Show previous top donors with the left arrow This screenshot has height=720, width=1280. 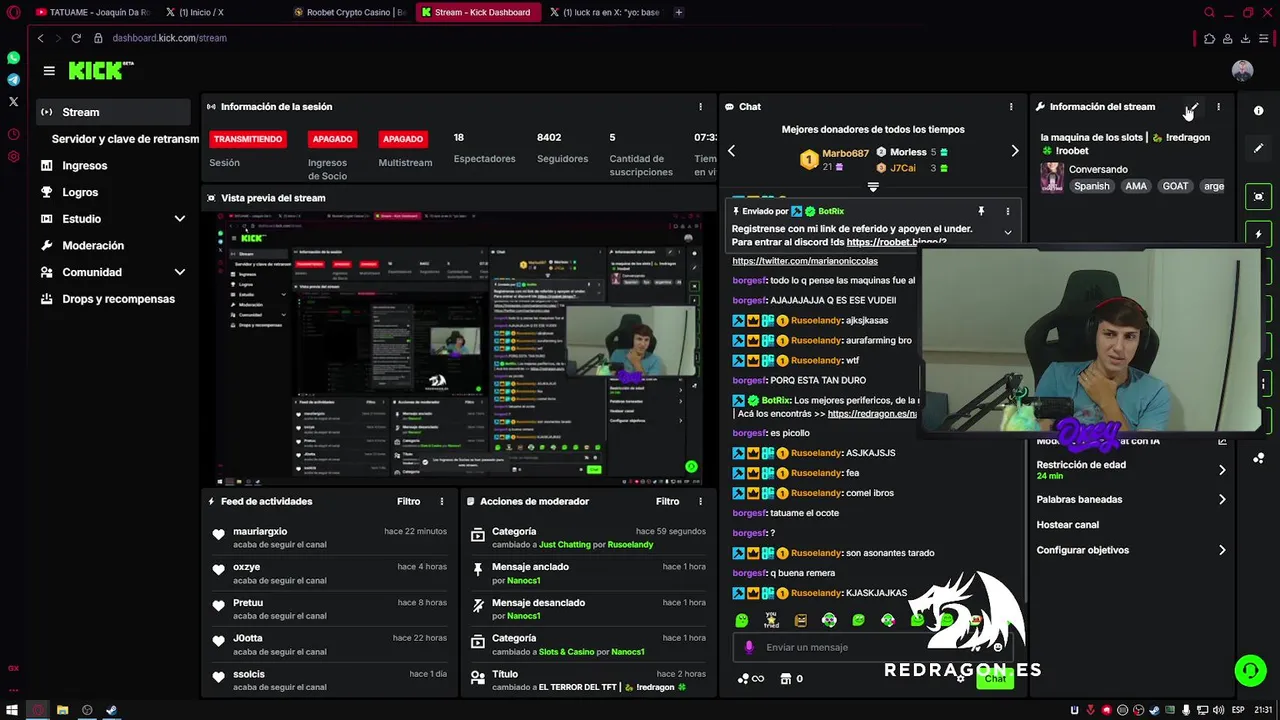point(731,151)
